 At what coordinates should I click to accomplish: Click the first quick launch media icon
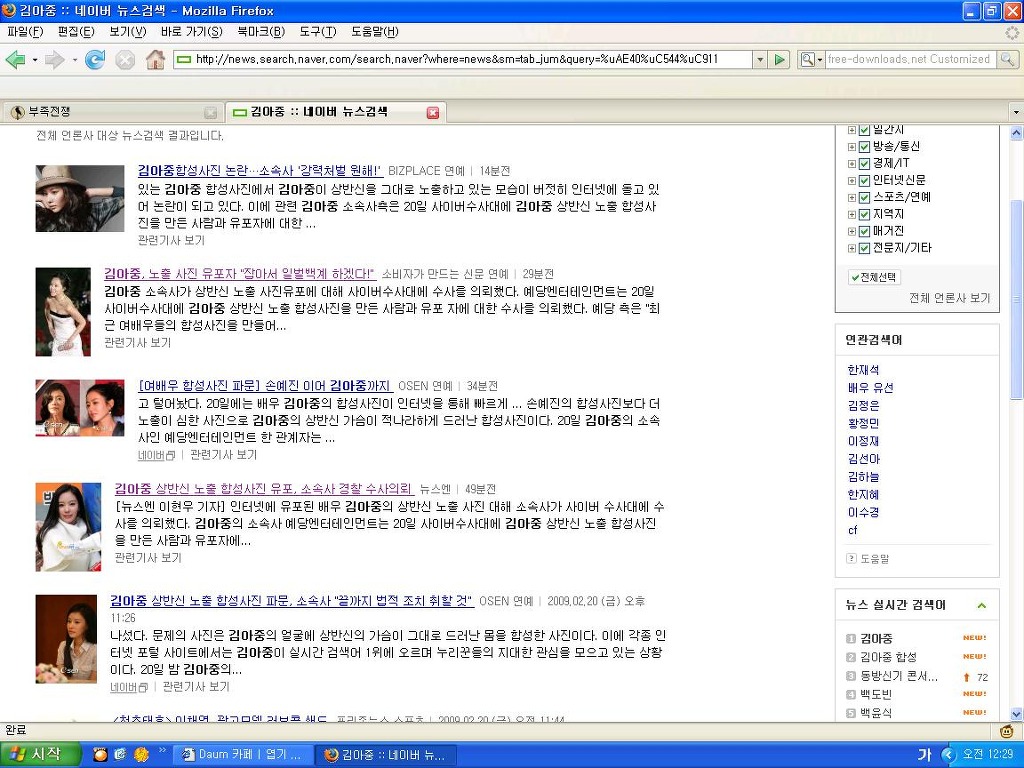click(100, 755)
